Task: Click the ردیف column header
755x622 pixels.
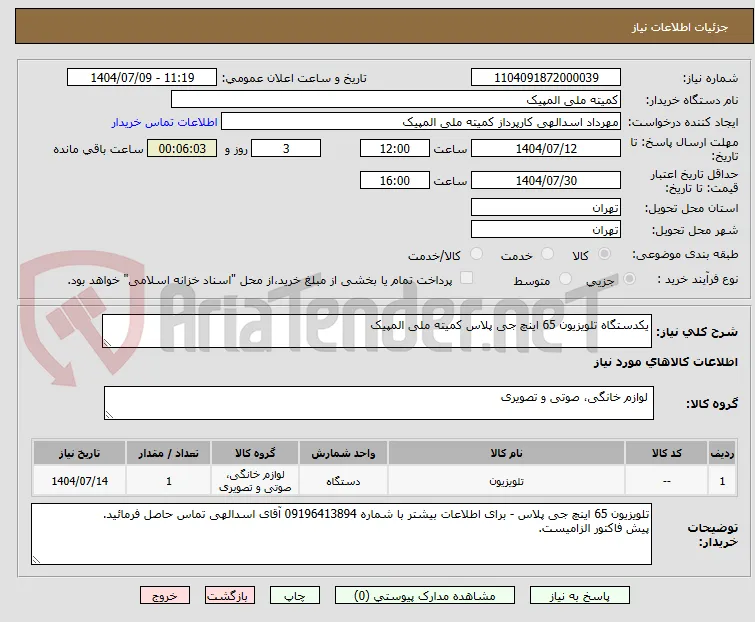Action: coord(722,453)
